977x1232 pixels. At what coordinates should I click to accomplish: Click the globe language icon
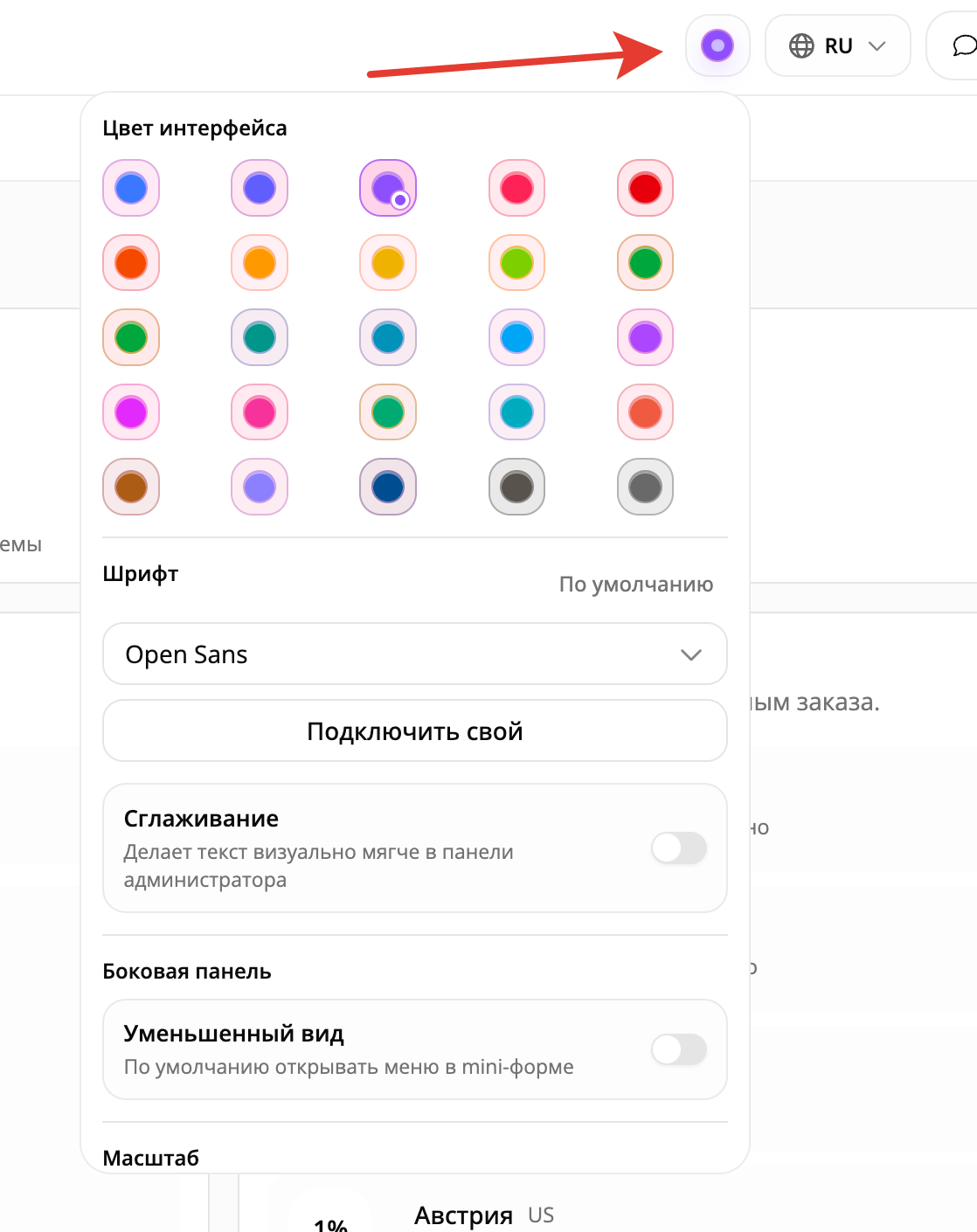tap(801, 45)
